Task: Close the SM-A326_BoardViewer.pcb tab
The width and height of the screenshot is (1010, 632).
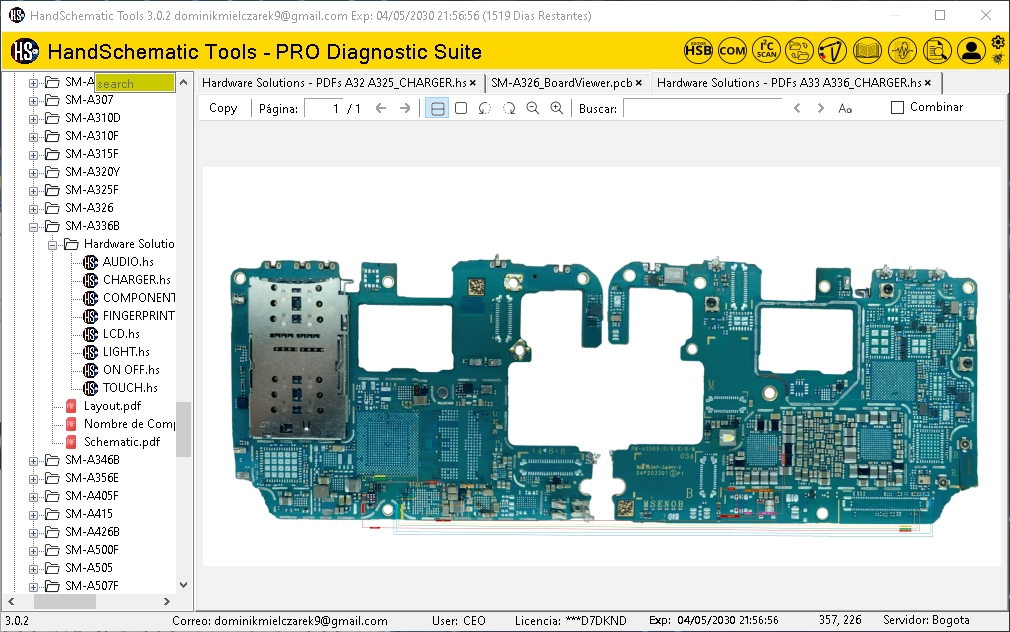Action: click(x=639, y=83)
